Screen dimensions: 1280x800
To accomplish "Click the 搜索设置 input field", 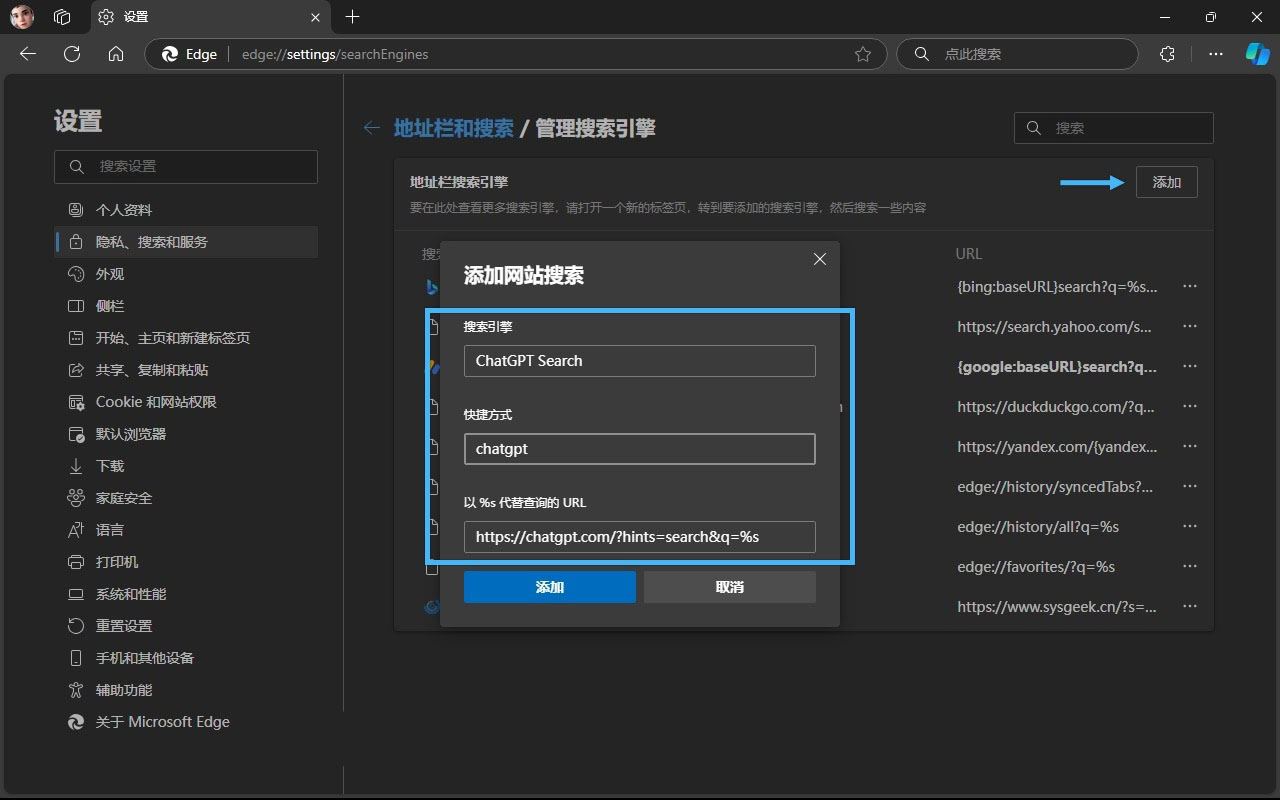I will 186,167.
